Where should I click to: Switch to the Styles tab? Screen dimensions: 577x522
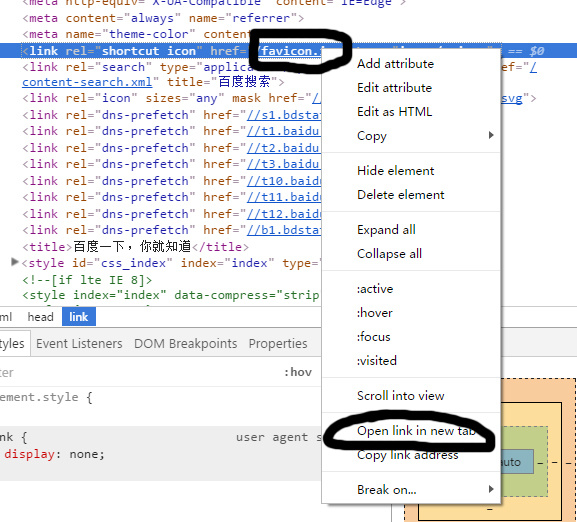click(x=12, y=344)
